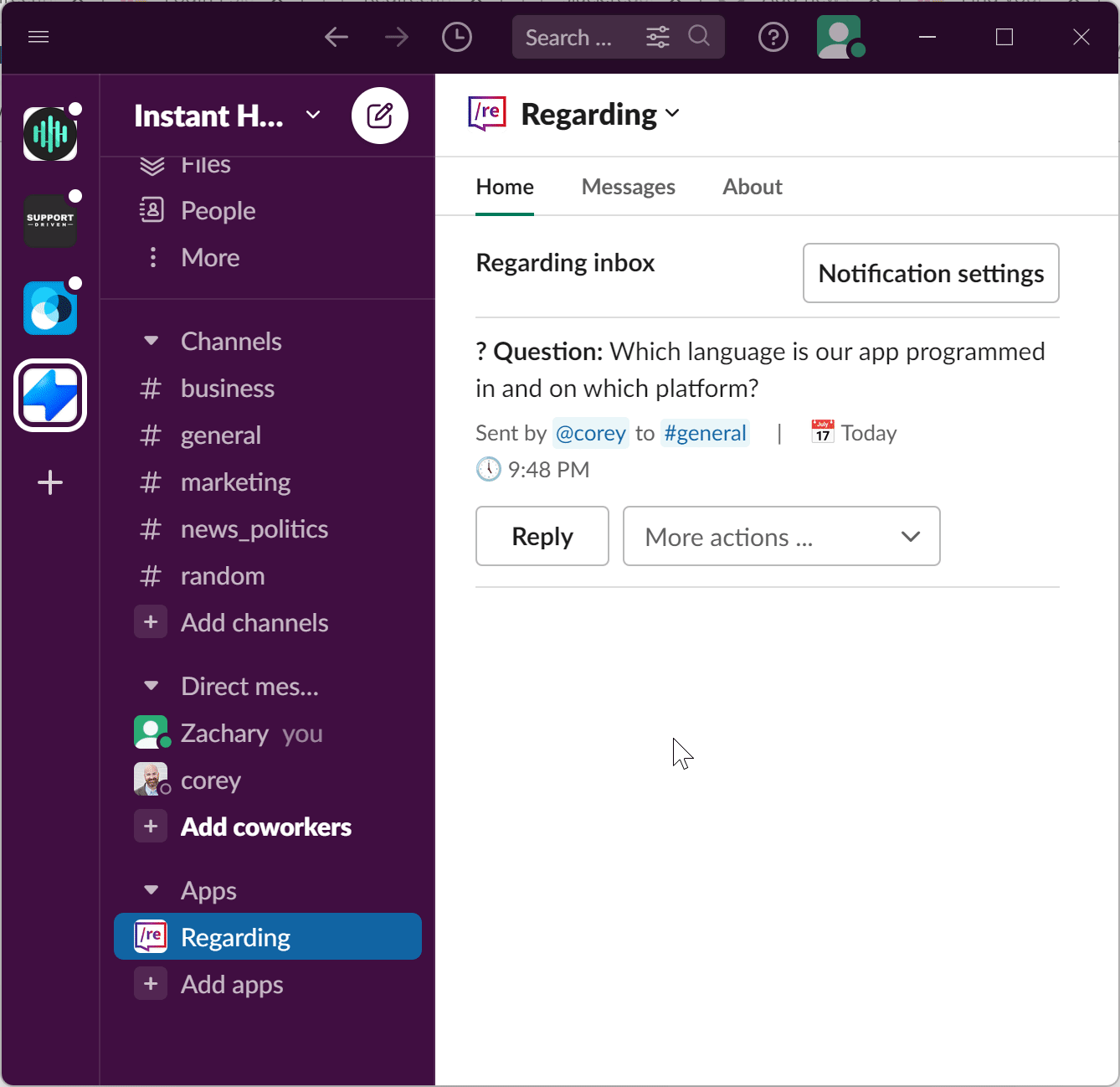Click the Regarding inbox heading
Viewport: 1120px width, 1087px height.
pos(565,263)
